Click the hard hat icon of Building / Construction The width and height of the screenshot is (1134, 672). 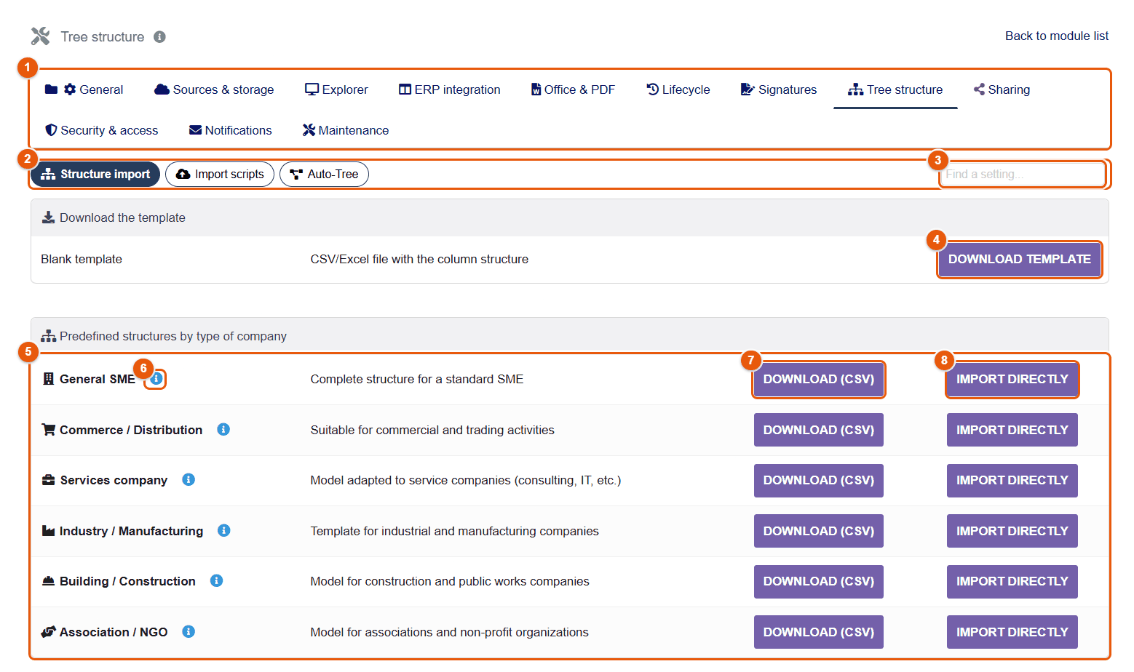[x=48, y=581]
